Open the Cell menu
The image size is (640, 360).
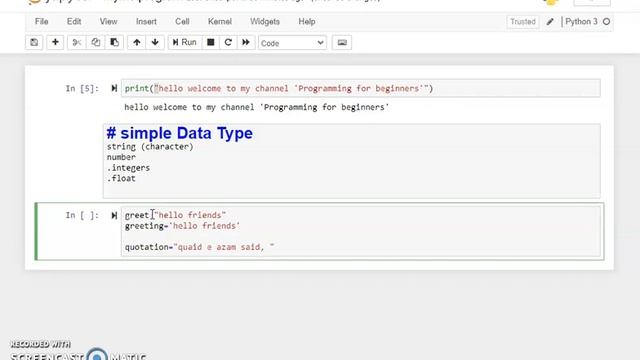pos(182,22)
